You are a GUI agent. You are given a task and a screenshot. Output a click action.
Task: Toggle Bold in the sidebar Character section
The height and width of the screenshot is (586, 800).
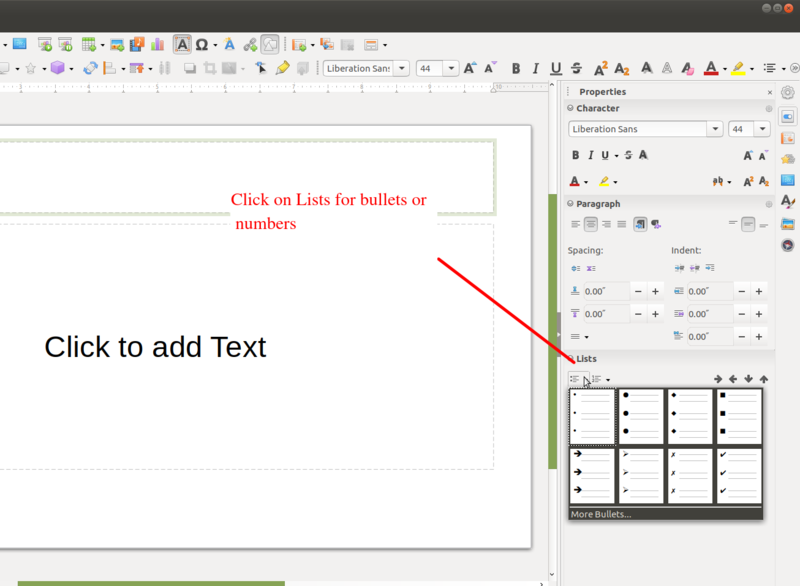(x=576, y=155)
